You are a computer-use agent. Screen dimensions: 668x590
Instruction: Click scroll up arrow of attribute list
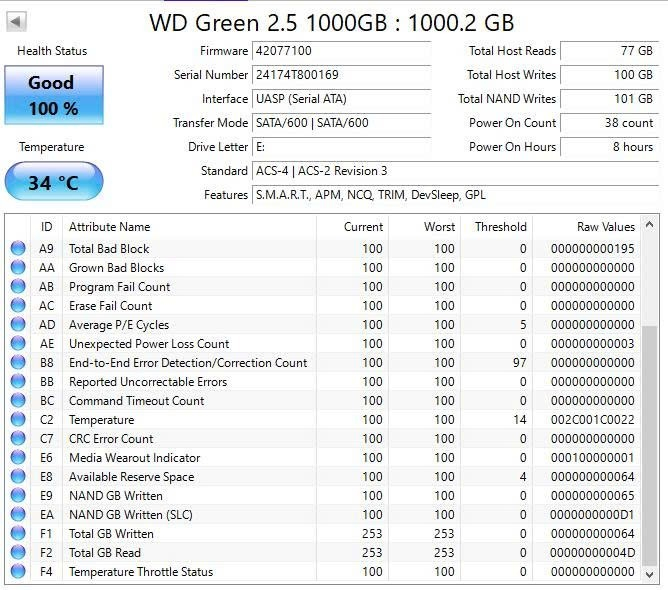(649, 224)
